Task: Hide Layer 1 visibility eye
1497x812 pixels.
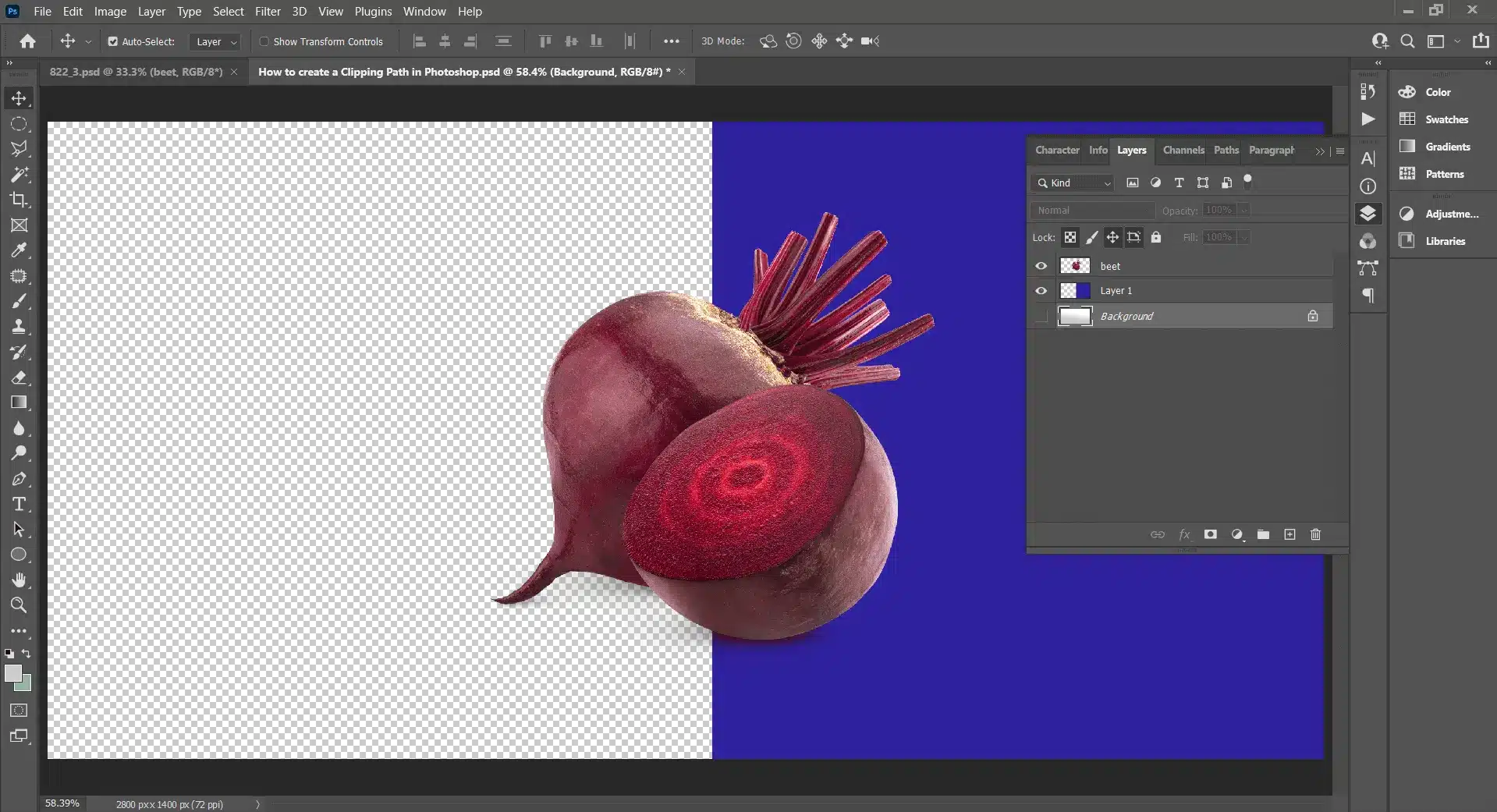Action: 1041,291
